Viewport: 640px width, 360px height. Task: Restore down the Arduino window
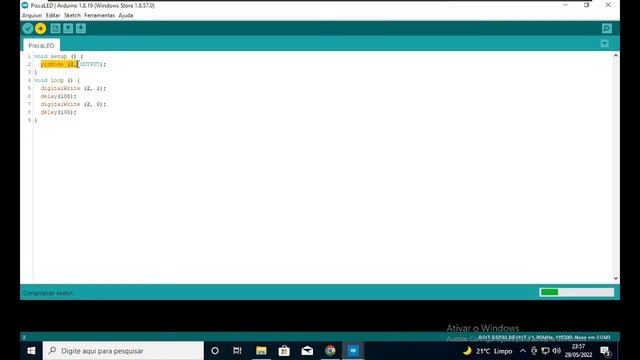587,5
